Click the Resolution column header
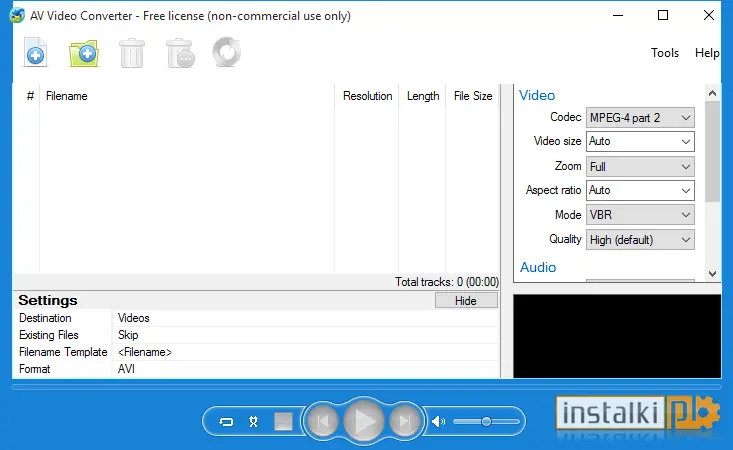733x450 pixels. pyautogui.click(x=367, y=96)
